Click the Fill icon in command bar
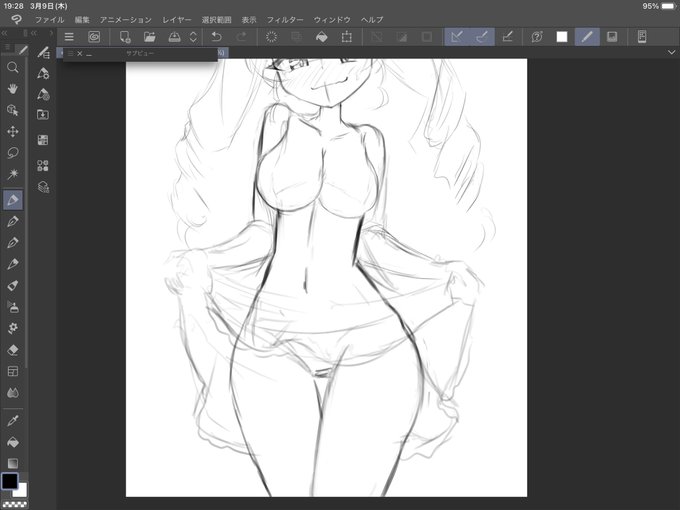The width and height of the screenshot is (680, 510). coord(321,37)
